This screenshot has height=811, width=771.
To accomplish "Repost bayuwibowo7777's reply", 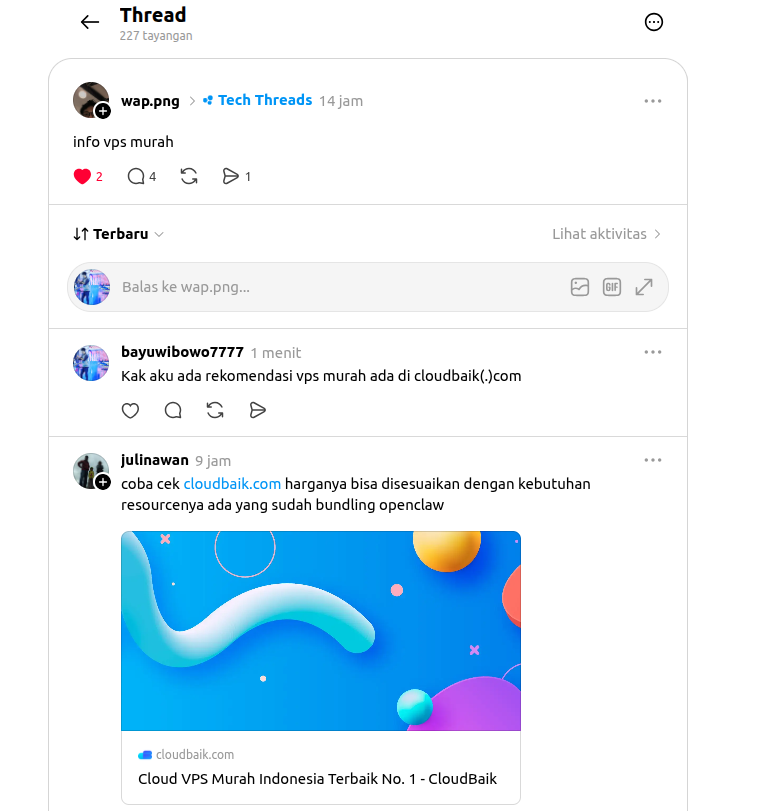I will (215, 411).
